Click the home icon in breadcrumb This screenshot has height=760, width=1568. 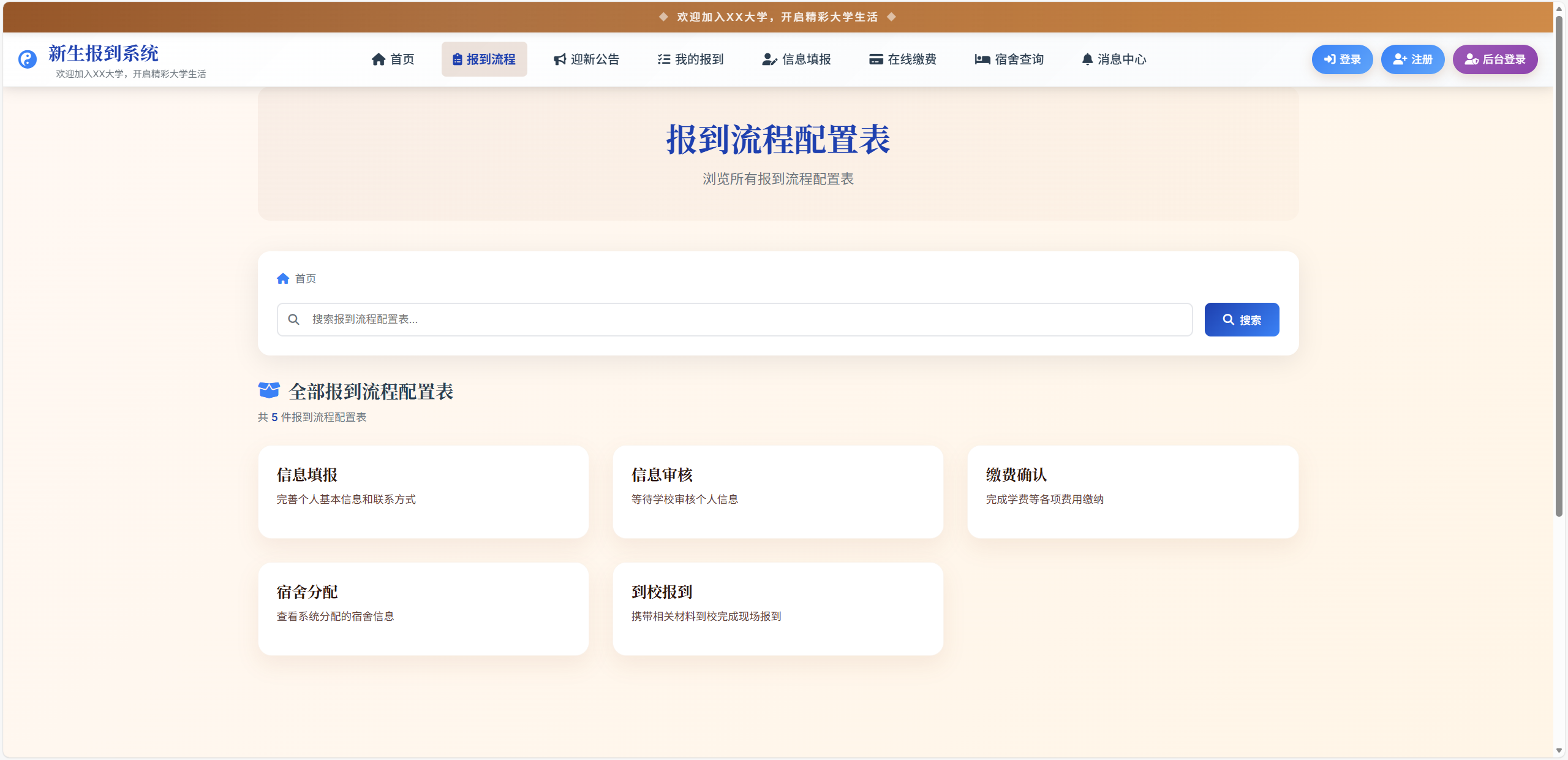click(x=282, y=279)
